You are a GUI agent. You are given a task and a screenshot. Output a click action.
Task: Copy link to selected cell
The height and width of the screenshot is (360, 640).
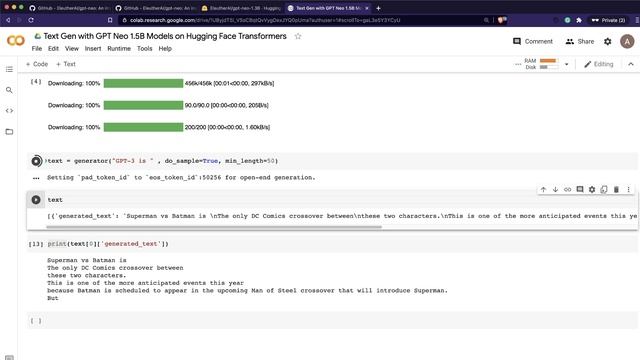567,189
